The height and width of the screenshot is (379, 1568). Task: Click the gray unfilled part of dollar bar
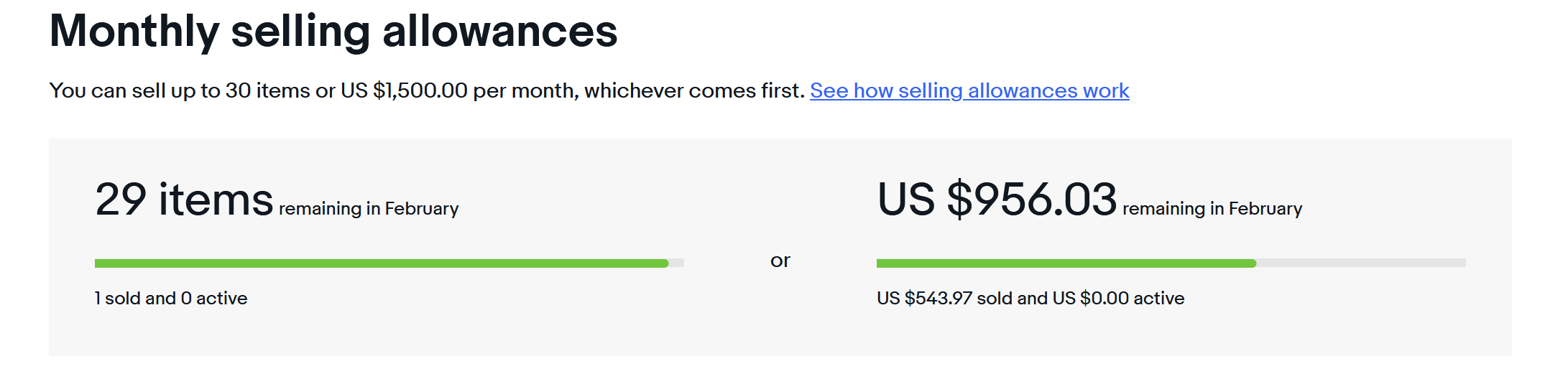coord(1360,263)
